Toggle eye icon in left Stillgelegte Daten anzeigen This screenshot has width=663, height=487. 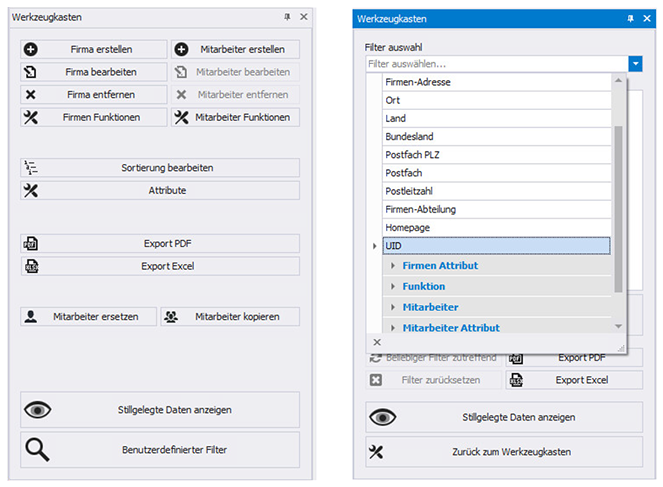[38, 410]
